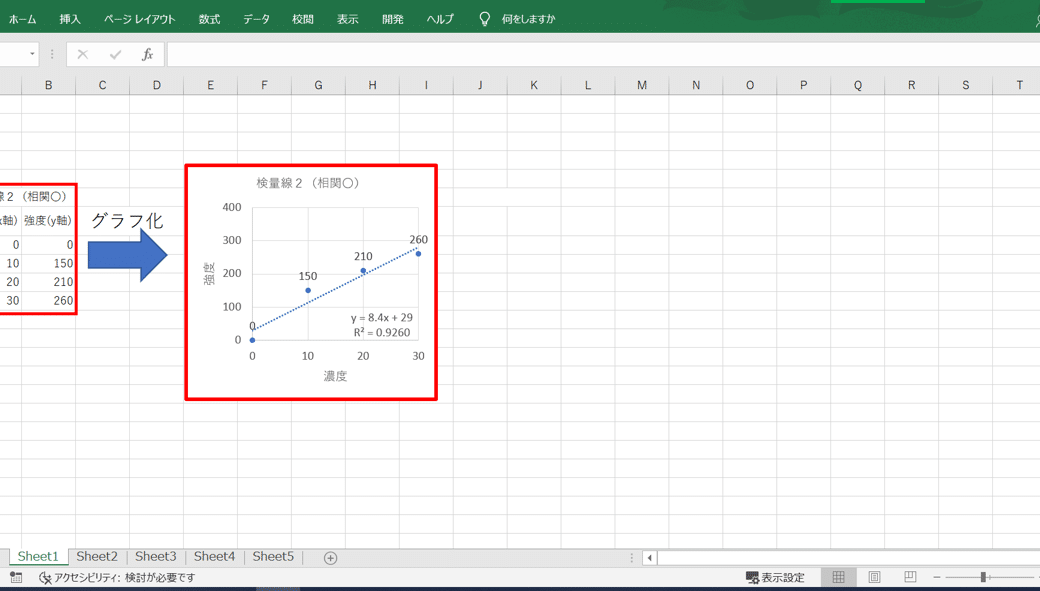Select column G by its header
This screenshot has height=591, width=1040.
point(318,84)
